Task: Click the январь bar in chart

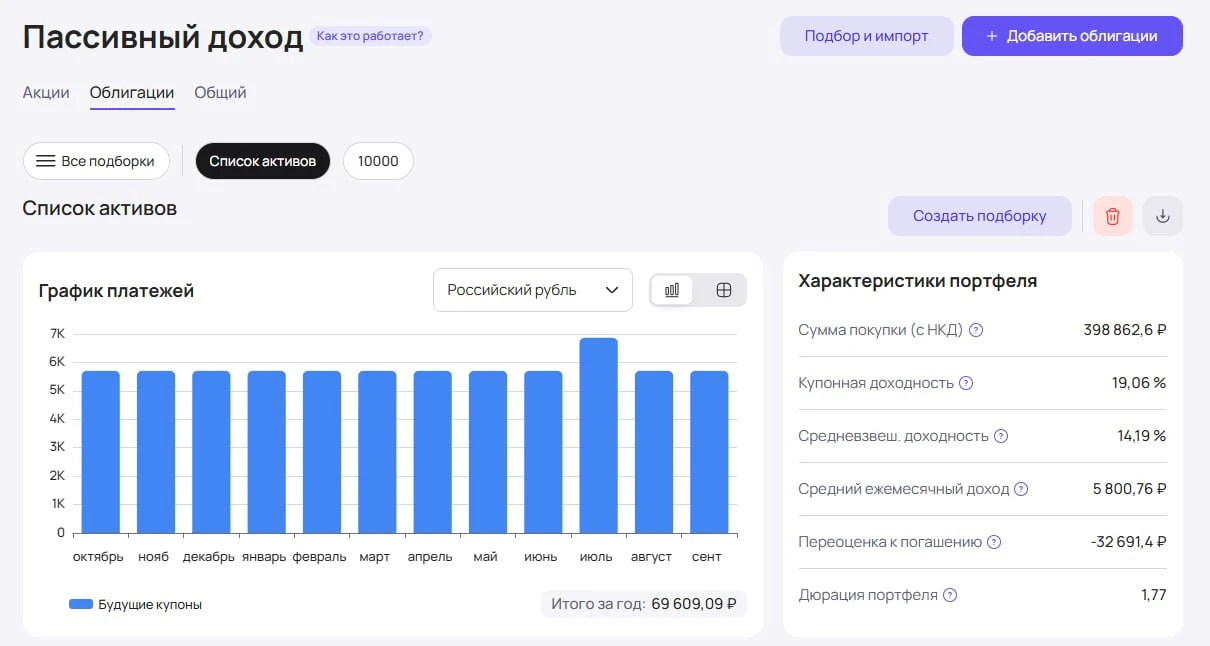Action: (x=267, y=452)
